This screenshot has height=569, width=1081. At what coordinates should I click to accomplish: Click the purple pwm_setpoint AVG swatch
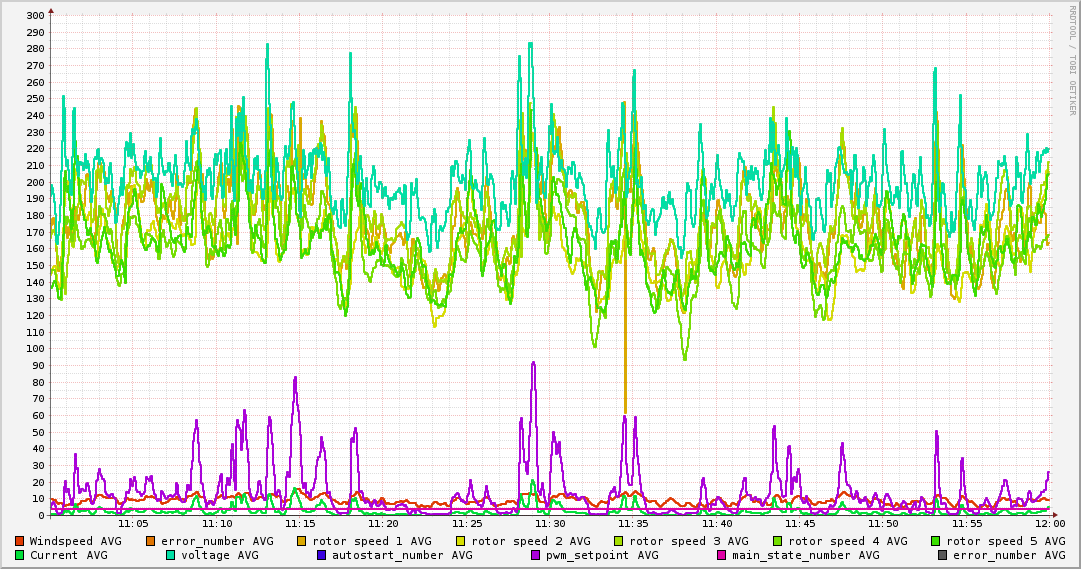coord(536,555)
